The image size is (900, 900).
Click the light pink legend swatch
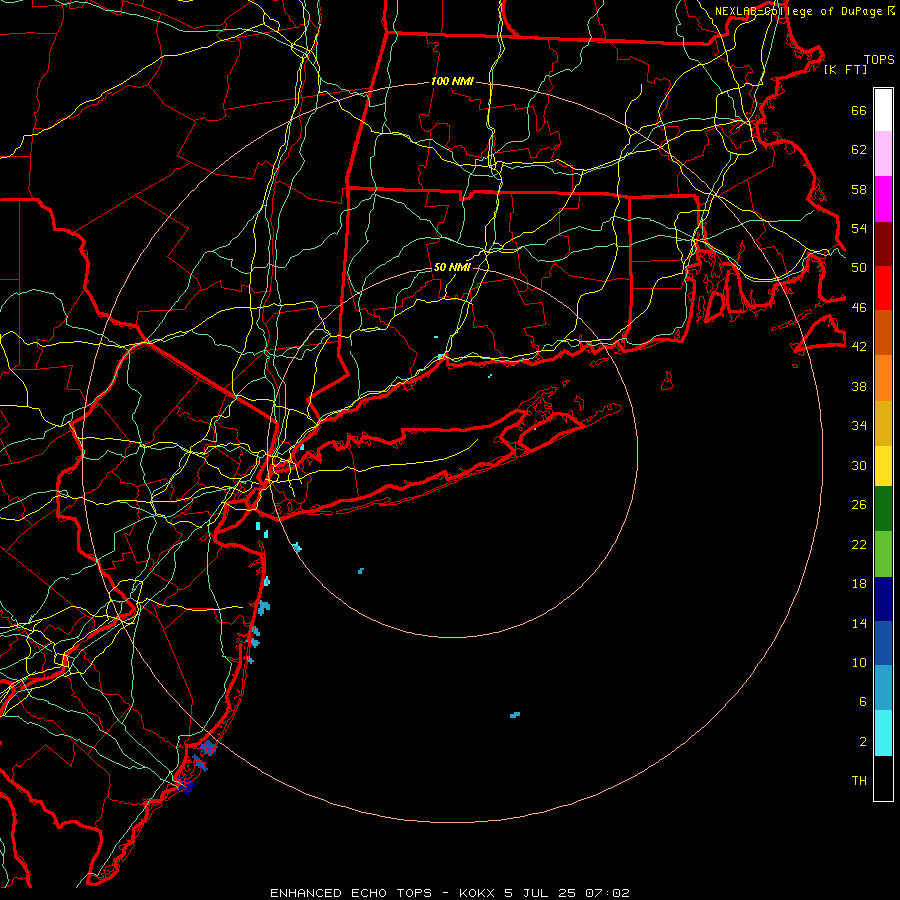(883, 154)
